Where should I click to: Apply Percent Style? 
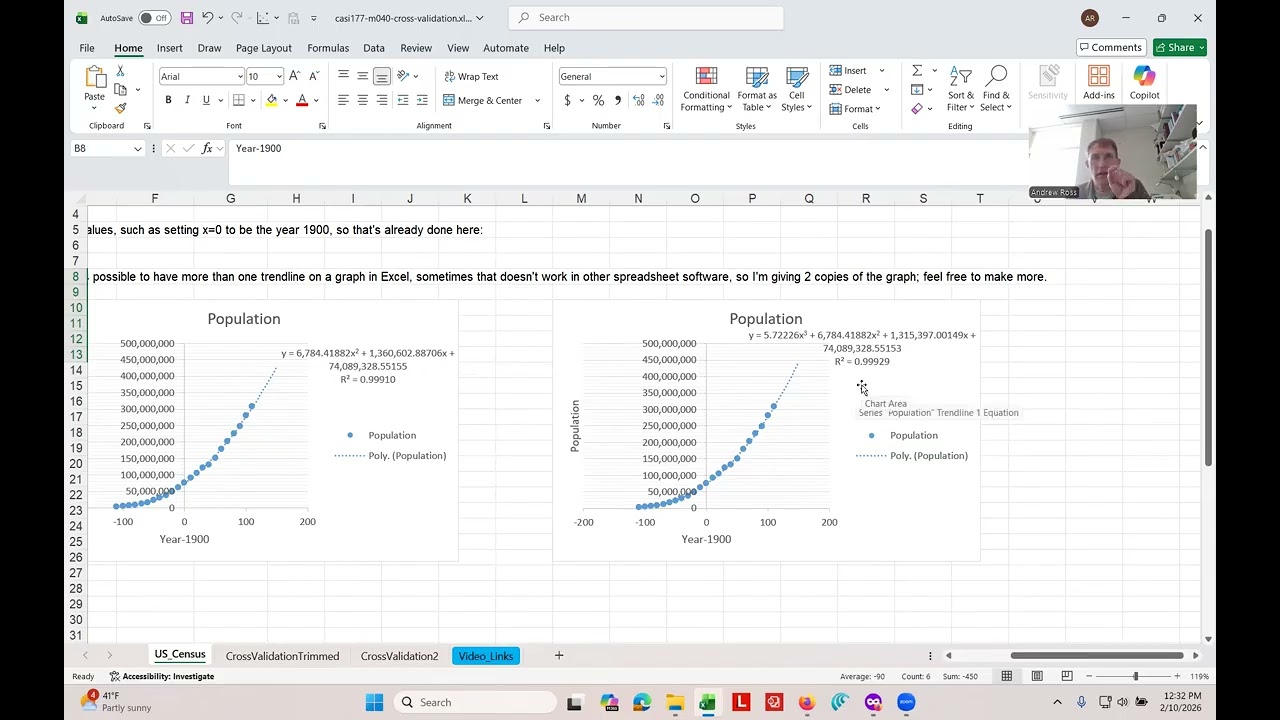tap(598, 100)
